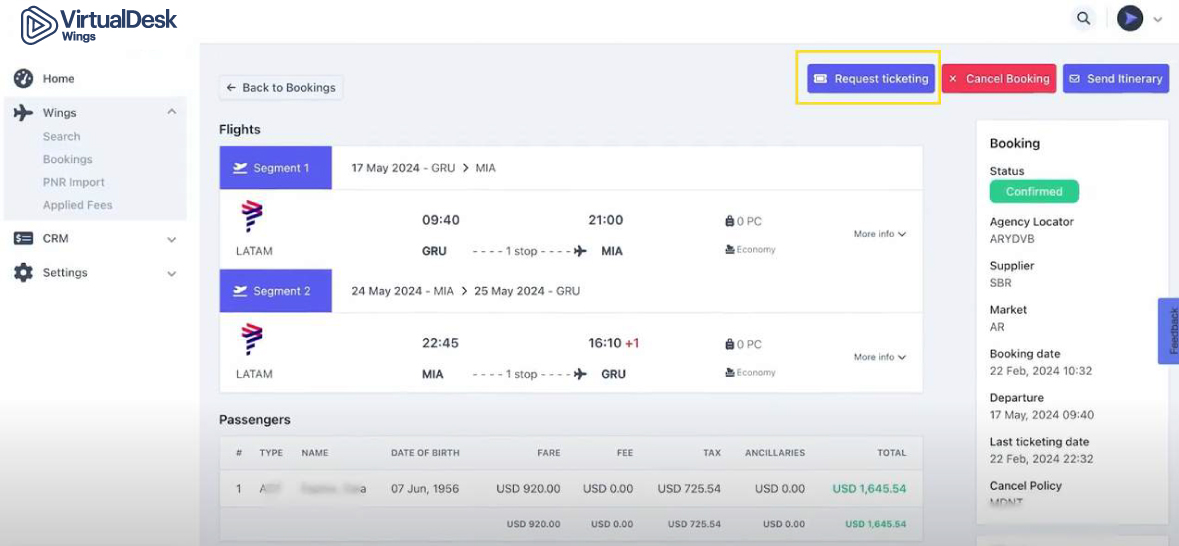1179x546 pixels.
Task: Open Bookings in the sidebar
Action: point(67,160)
